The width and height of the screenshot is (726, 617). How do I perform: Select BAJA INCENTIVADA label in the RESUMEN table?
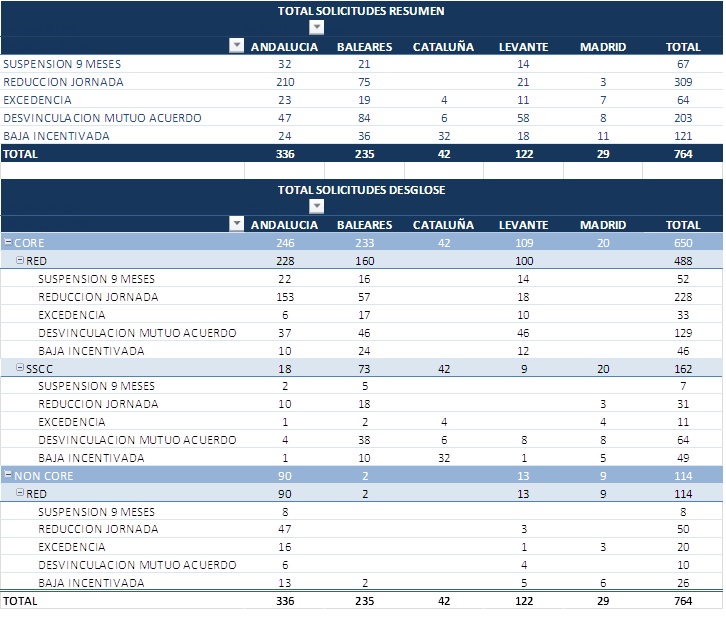56,136
